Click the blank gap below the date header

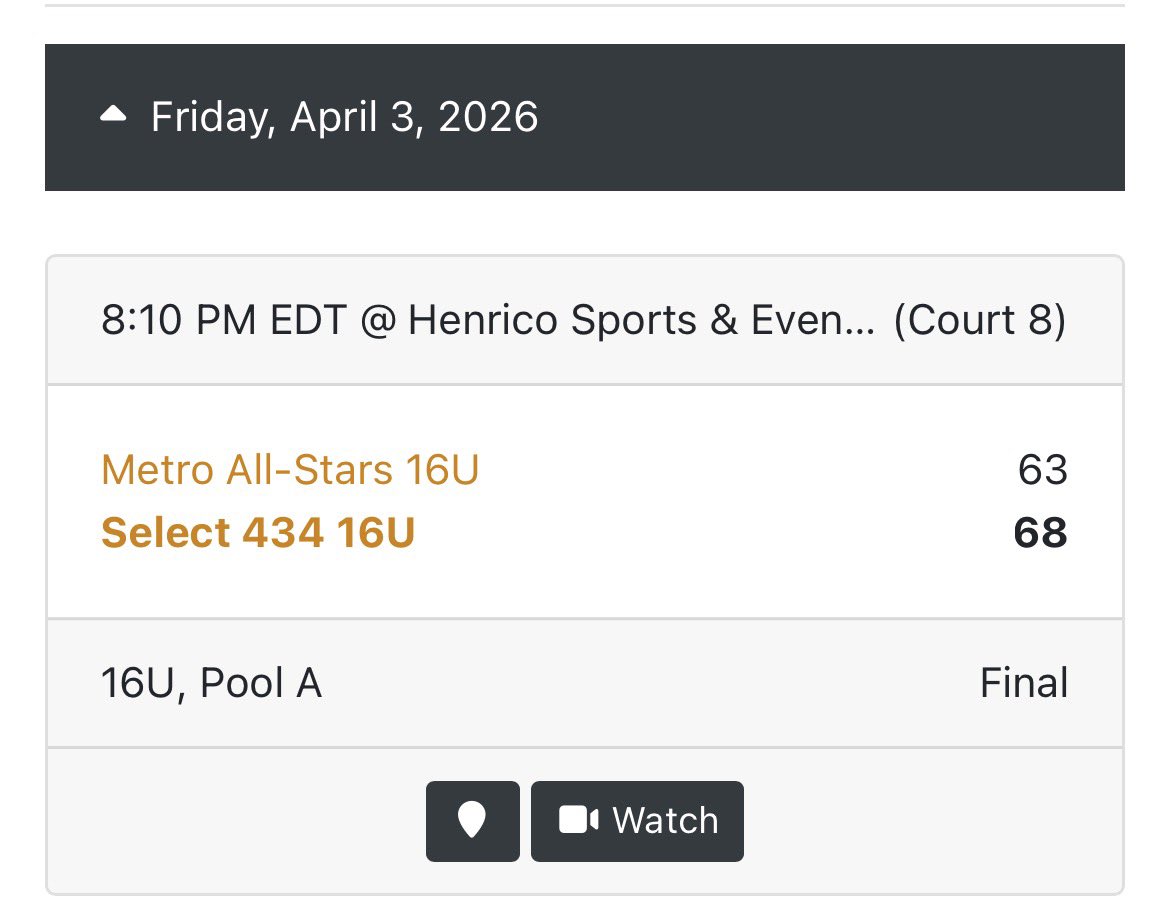pos(585,222)
